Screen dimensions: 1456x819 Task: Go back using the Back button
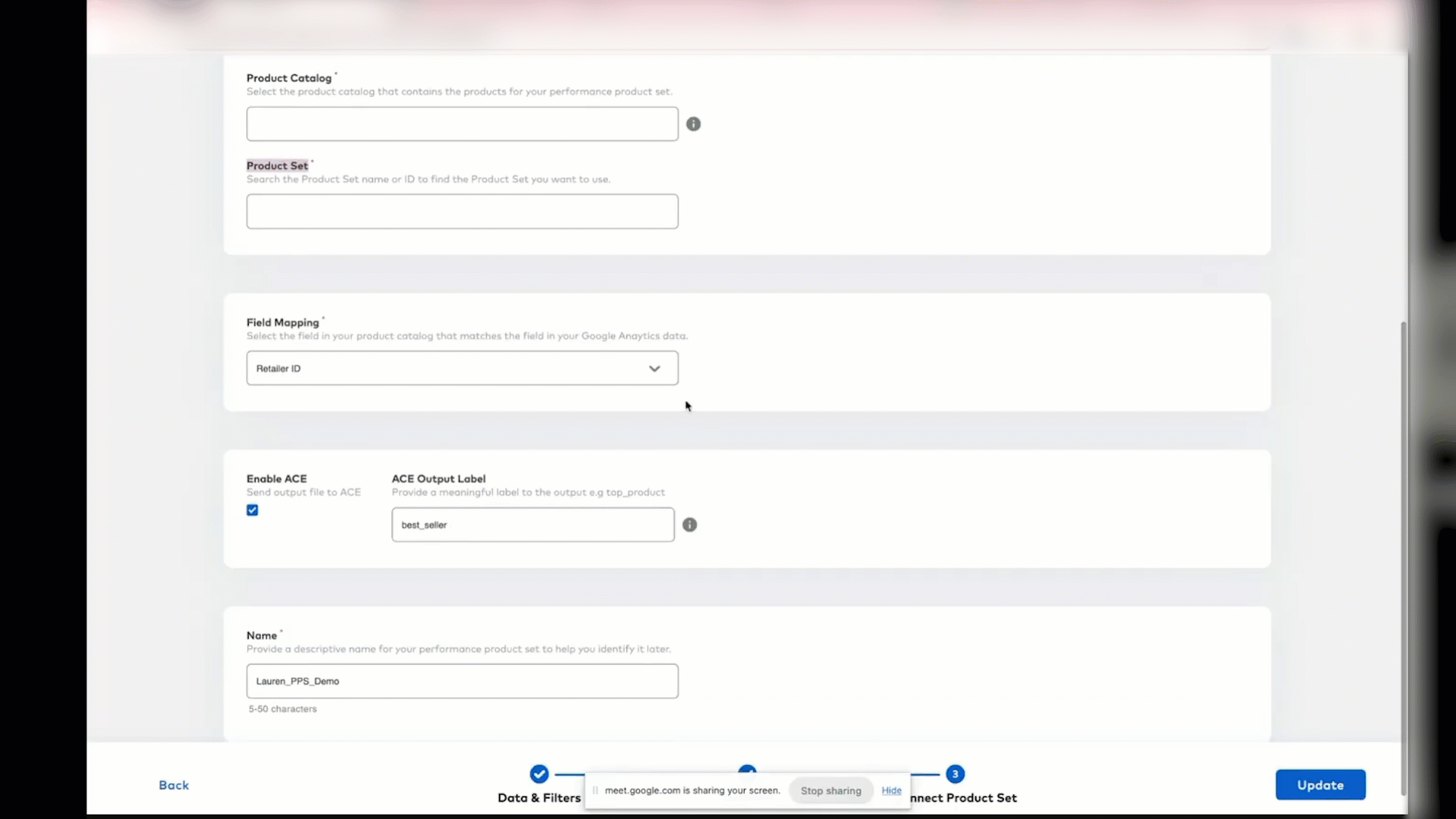tap(174, 785)
